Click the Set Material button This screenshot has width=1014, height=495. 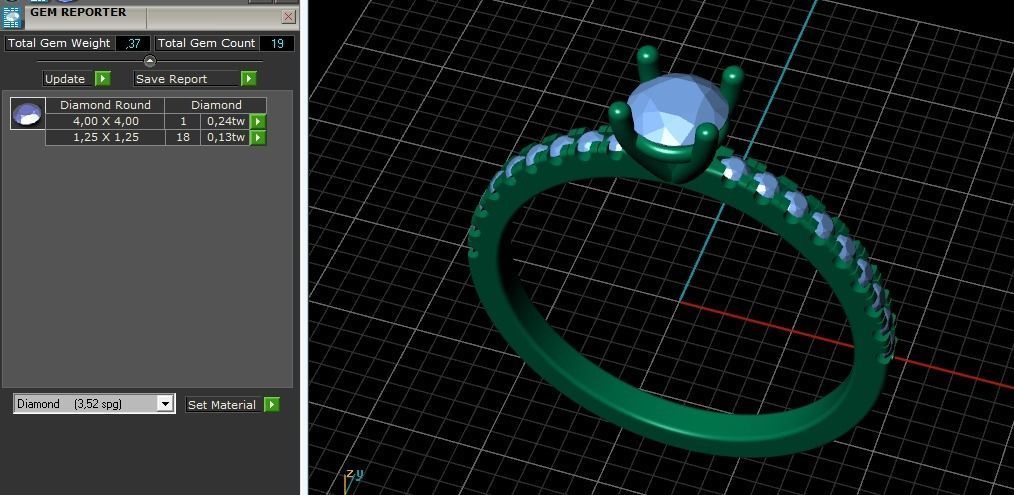(x=224, y=404)
